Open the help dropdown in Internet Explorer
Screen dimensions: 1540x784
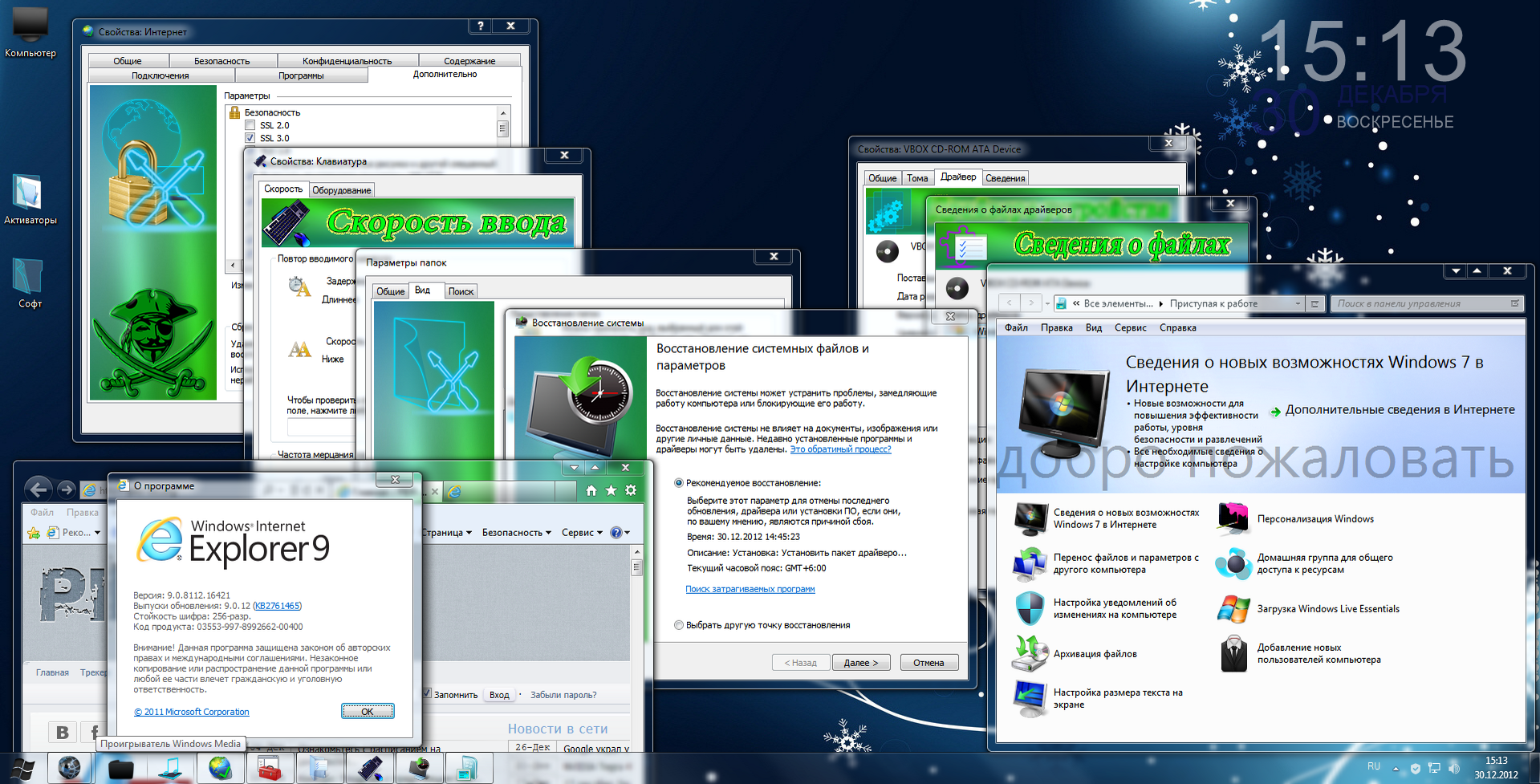(620, 533)
